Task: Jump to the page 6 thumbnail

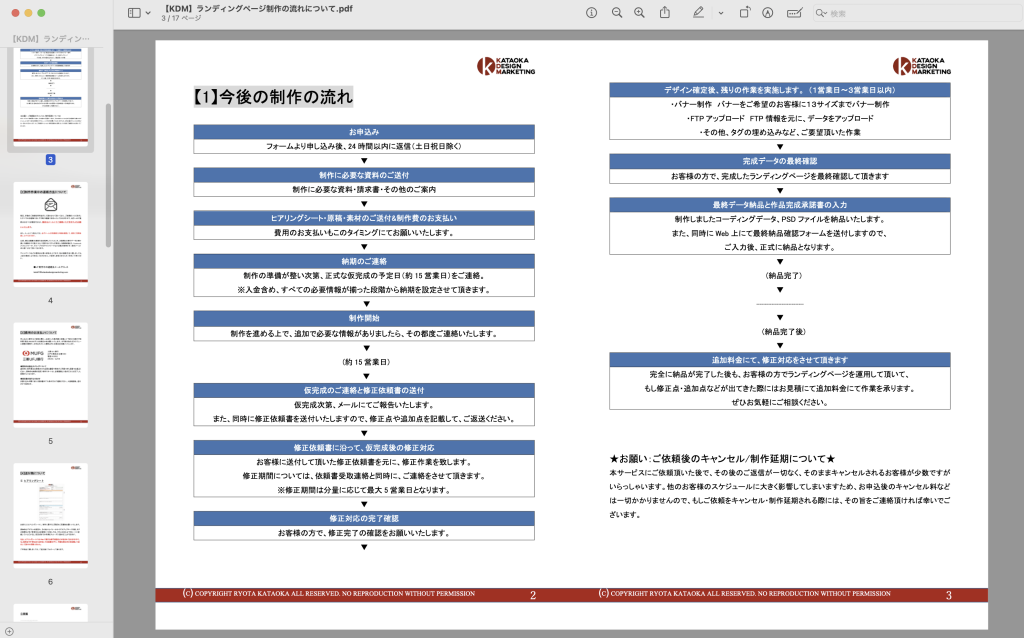Action: (50, 514)
